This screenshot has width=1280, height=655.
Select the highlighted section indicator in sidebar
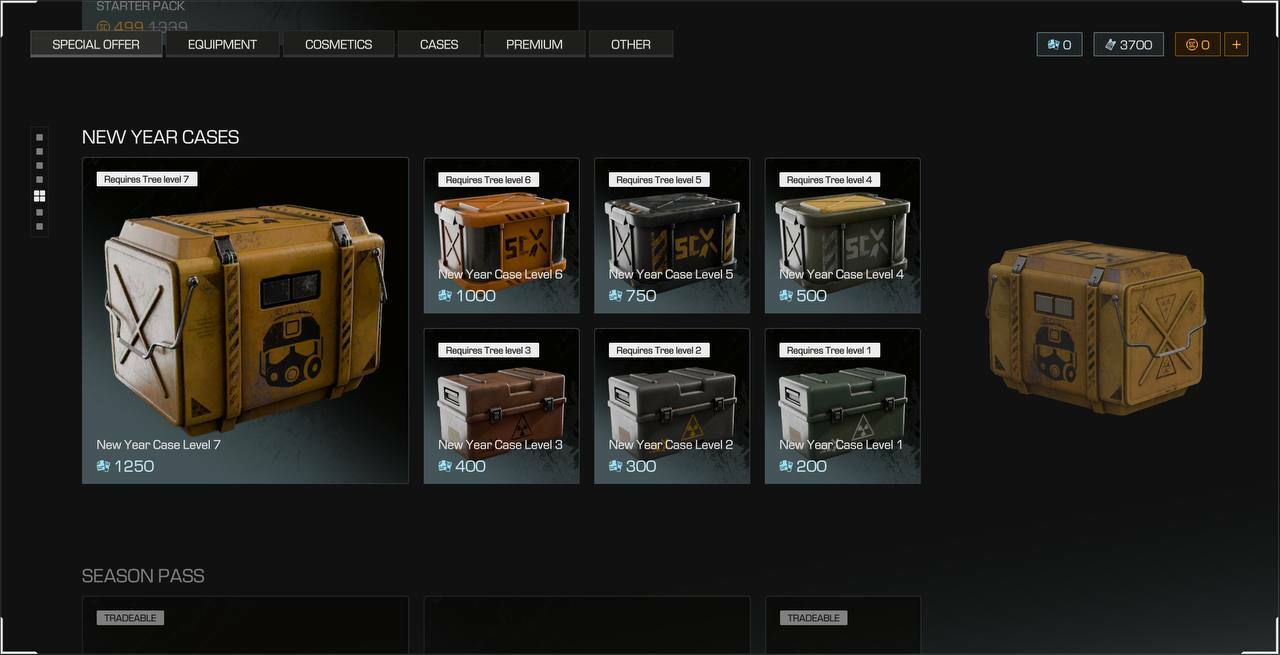(x=40, y=196)
